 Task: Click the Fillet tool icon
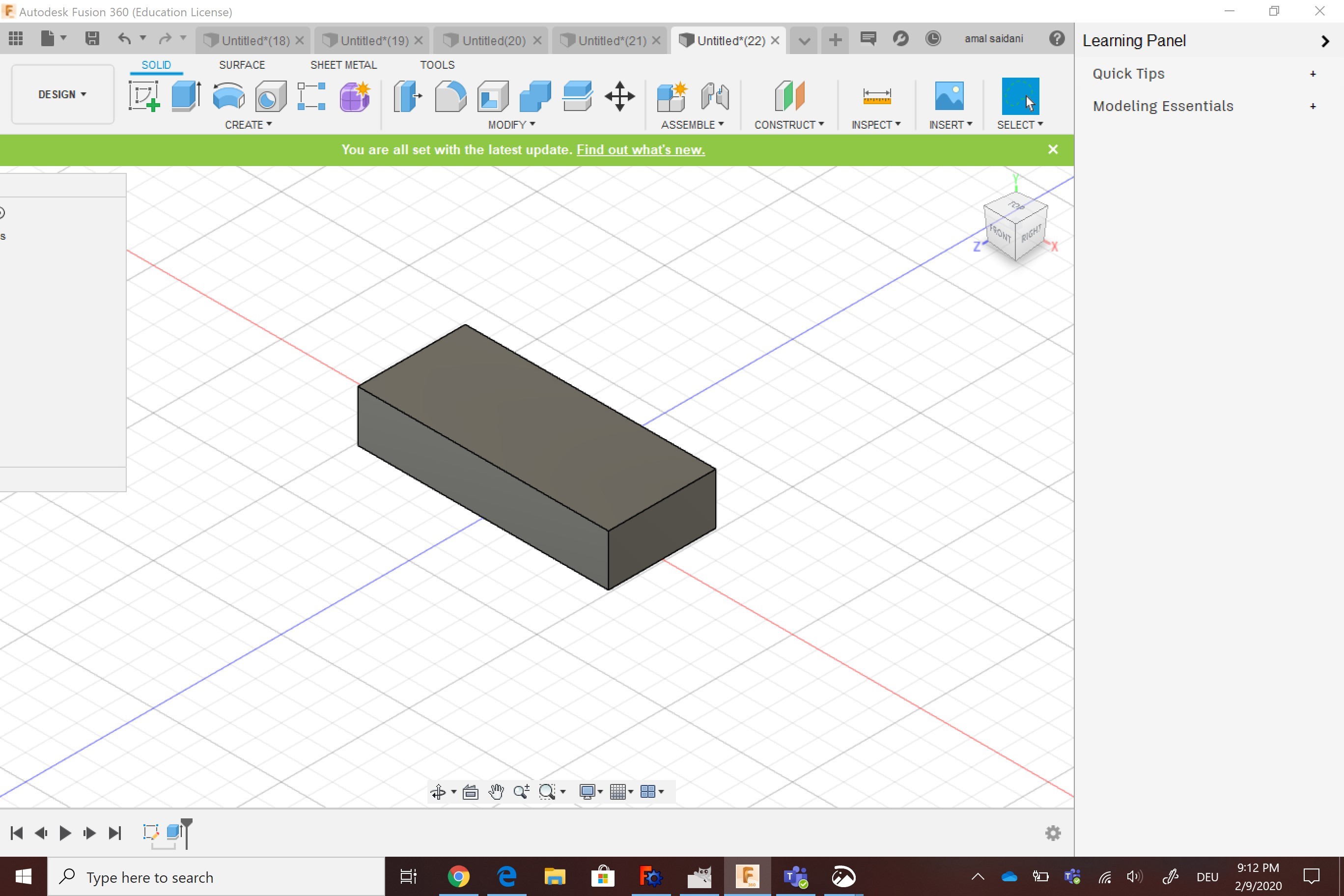450,96
